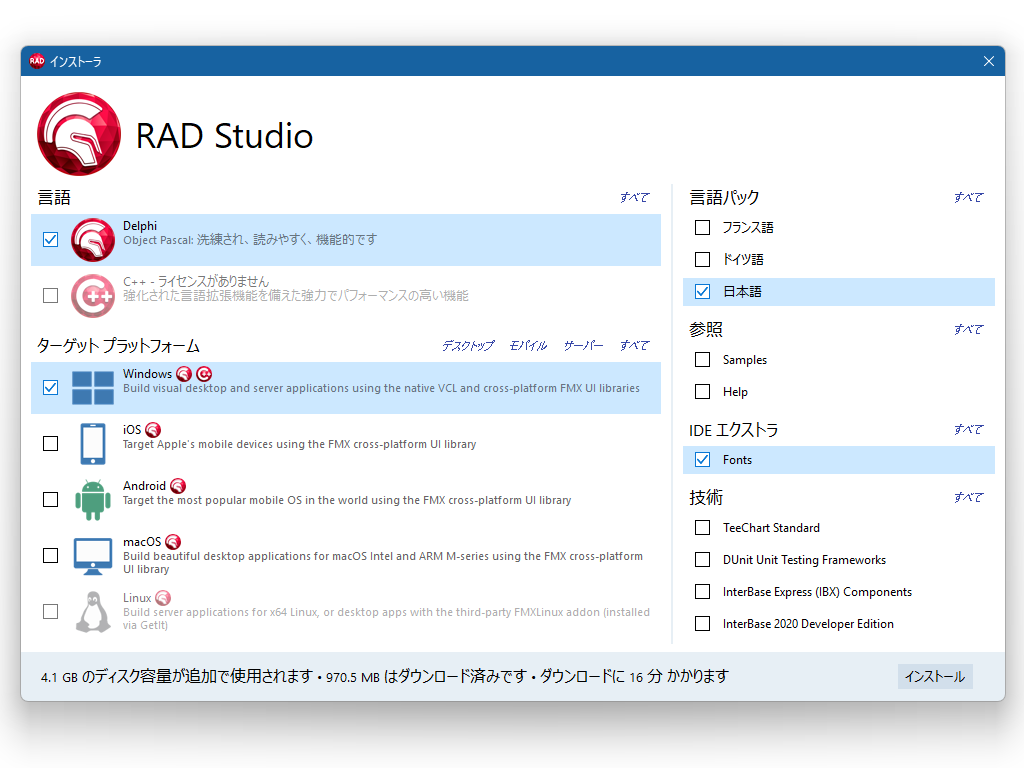Click すべて link for IDE エクストラ
The width and height of the screenshot is (1024, 768).
click(968, 430)
